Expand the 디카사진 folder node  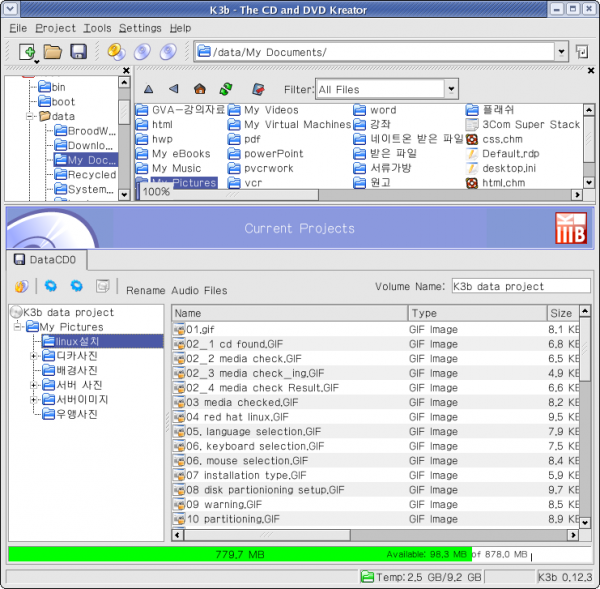(x=34, y=356)
